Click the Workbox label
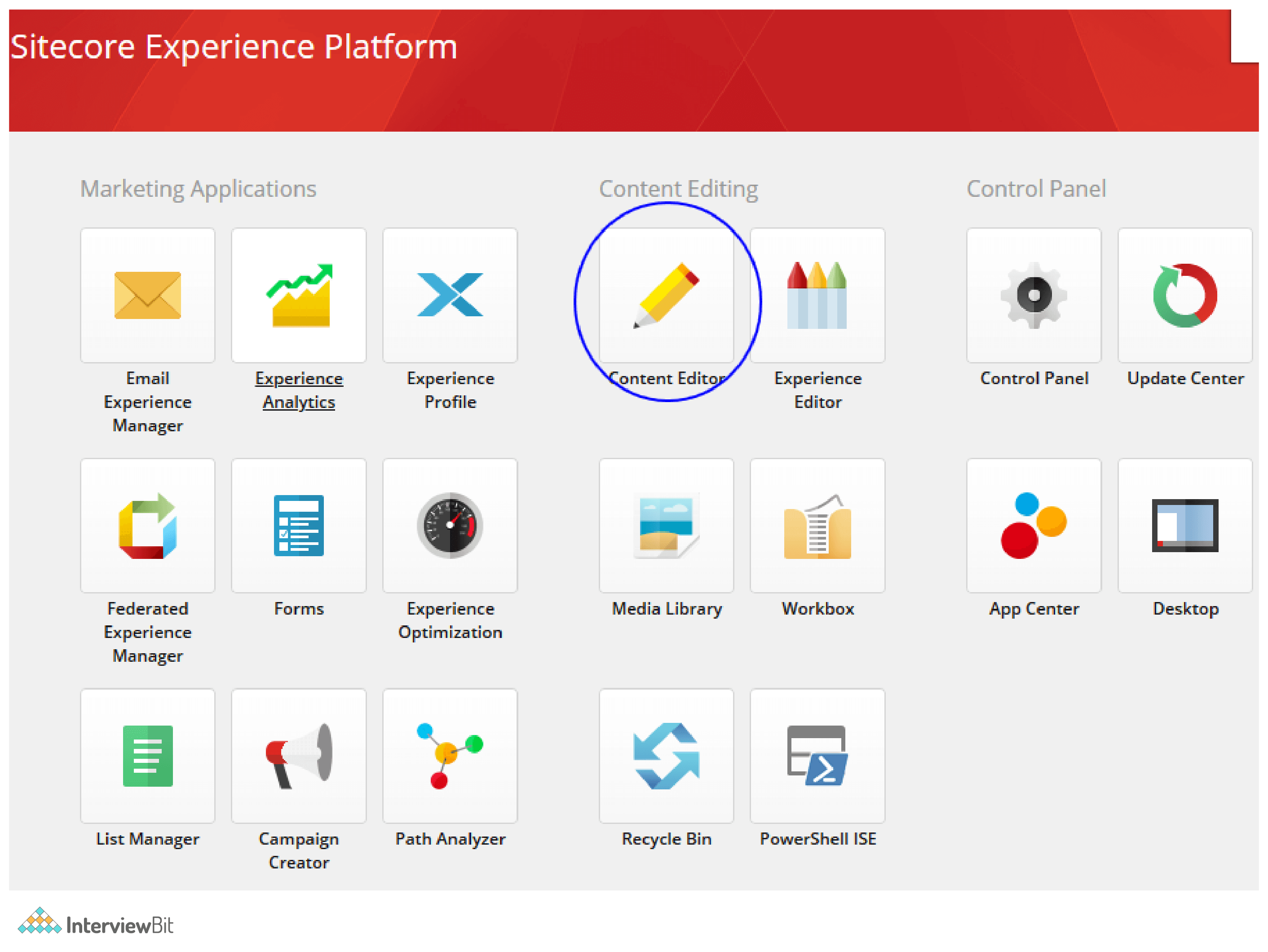The width and height of the screenshot is (1268, 952). [817, 608]
